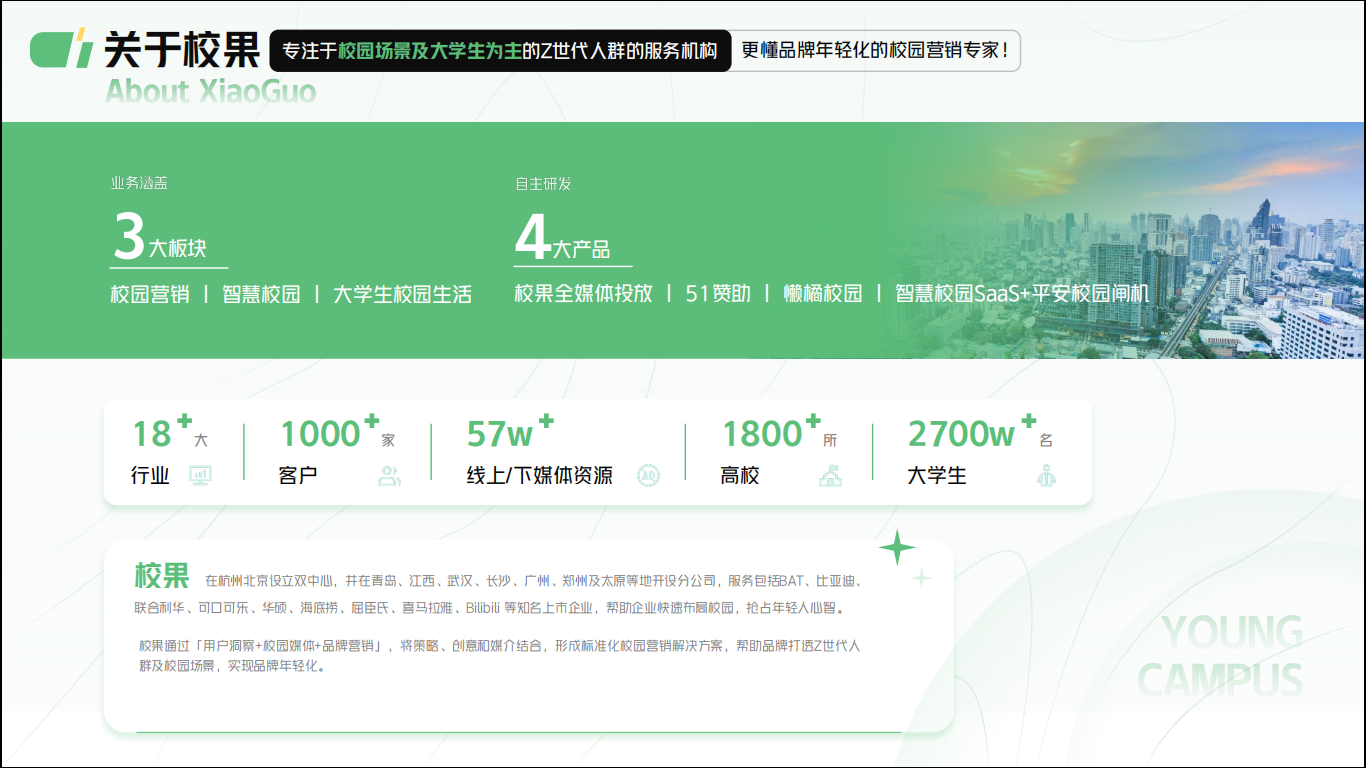Click the 行业 label
1366x768 pixels.
tap(151, 476)
